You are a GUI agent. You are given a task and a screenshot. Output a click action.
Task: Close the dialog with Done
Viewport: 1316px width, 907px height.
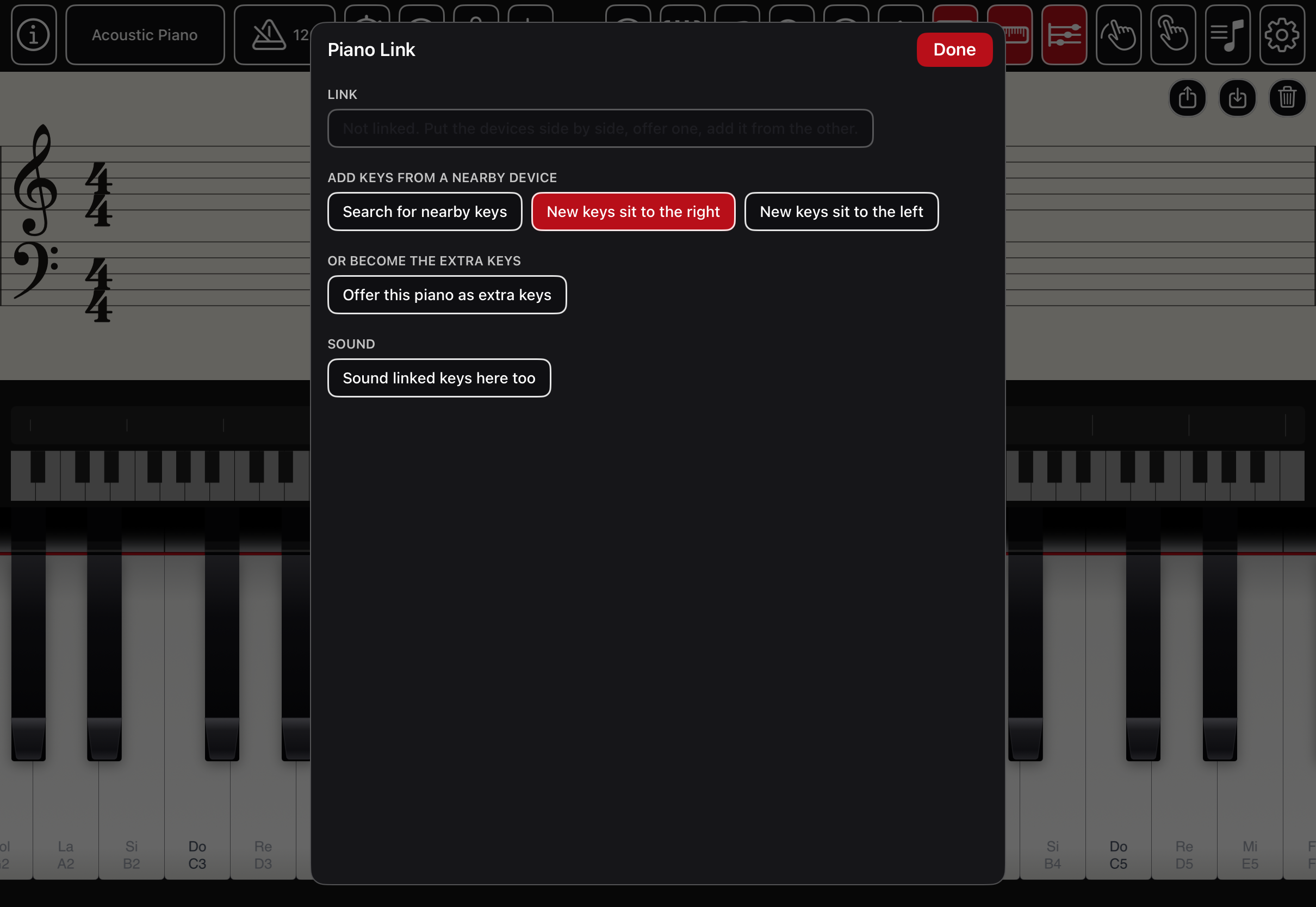click(954, 49)
